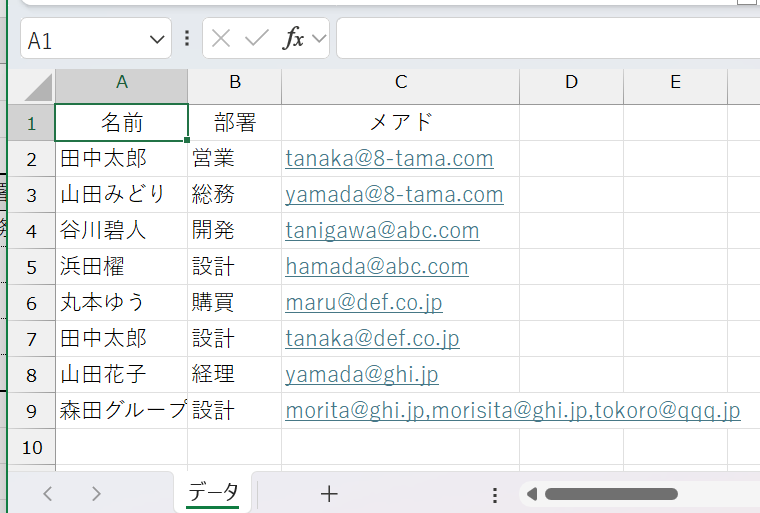The image size is (760, 513).
Task: Open the Name Box dropdown arrow
Action: [157, 40]
